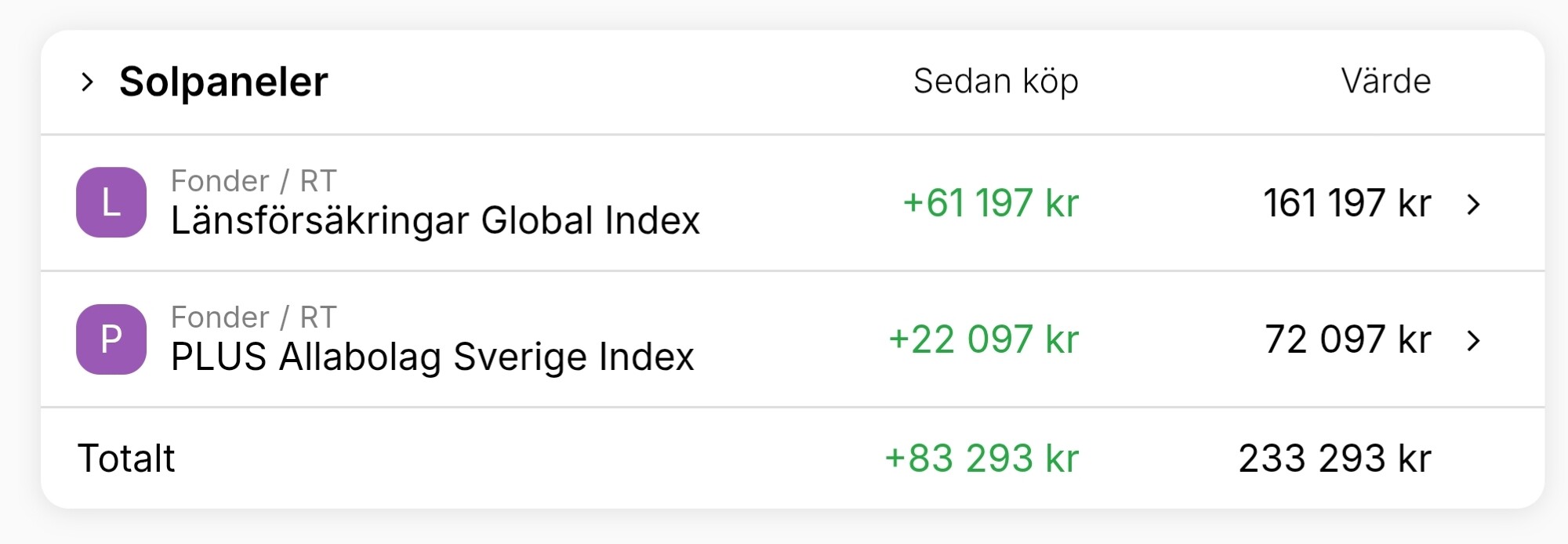The image size is (1568, 544).
Task: Click the purple P fund icon
Action: (x=111, y=339)
